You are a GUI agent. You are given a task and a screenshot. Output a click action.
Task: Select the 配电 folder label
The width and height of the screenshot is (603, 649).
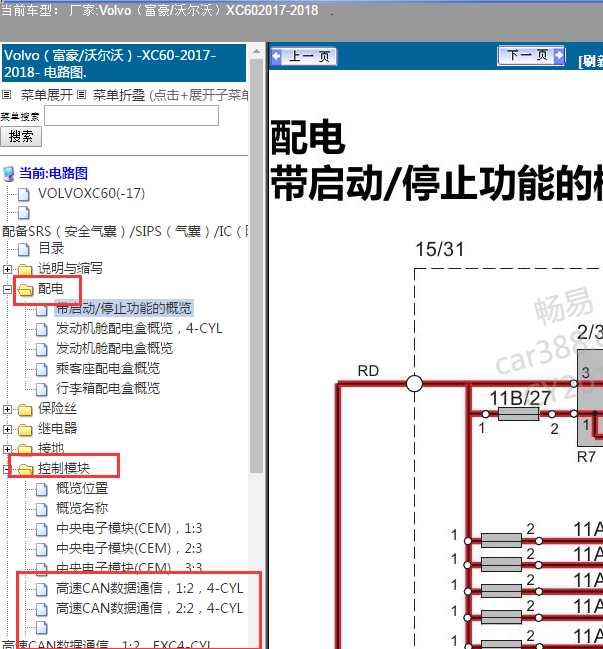50,288
